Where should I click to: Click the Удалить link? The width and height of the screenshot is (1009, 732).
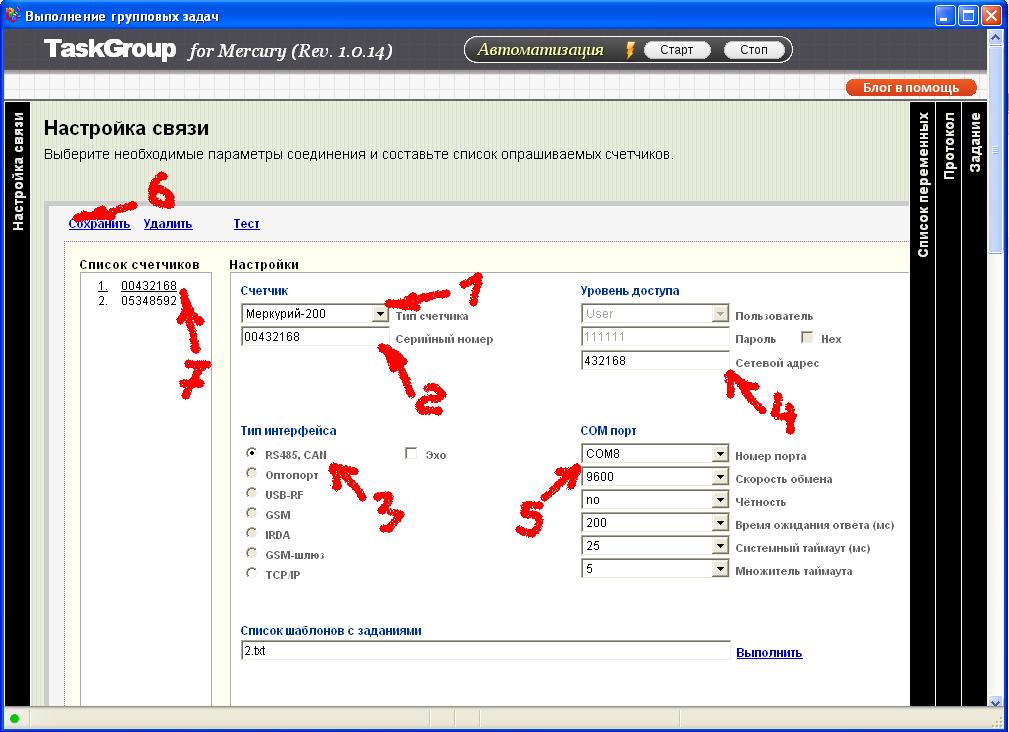coord(167,224)
